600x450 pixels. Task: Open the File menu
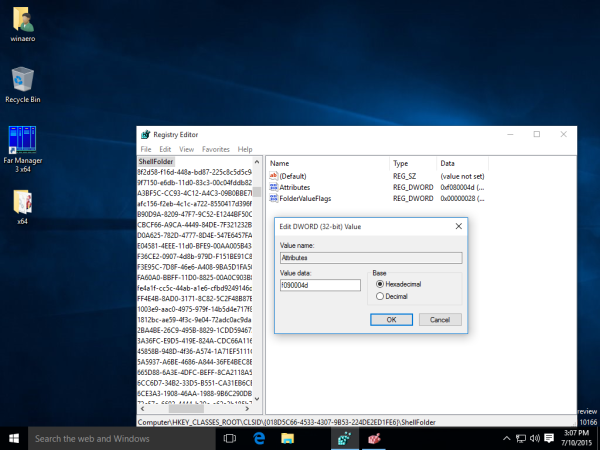pyautogui.click(x=146, y=149)
